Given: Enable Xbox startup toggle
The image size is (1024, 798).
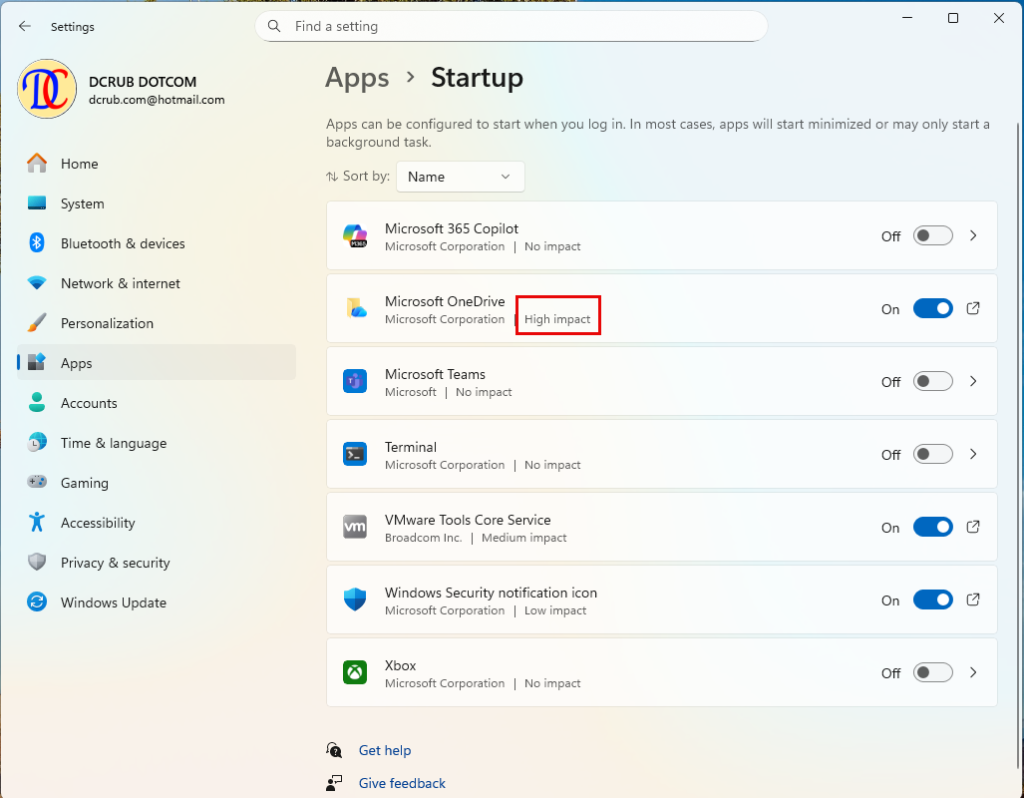Looking at the screenshot, I should [x=933, y=673].
